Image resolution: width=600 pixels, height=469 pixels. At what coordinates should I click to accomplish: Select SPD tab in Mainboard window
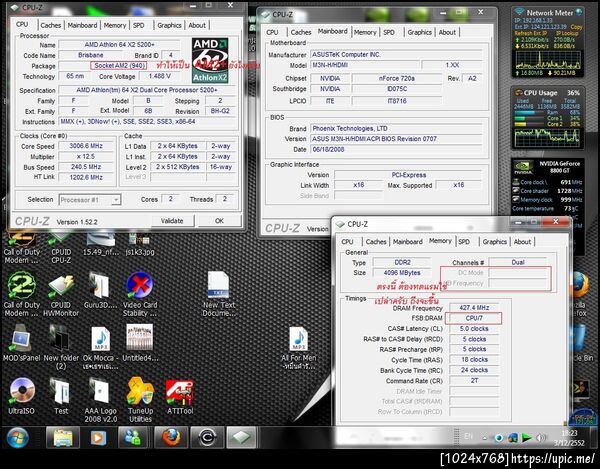click(389, 33)
